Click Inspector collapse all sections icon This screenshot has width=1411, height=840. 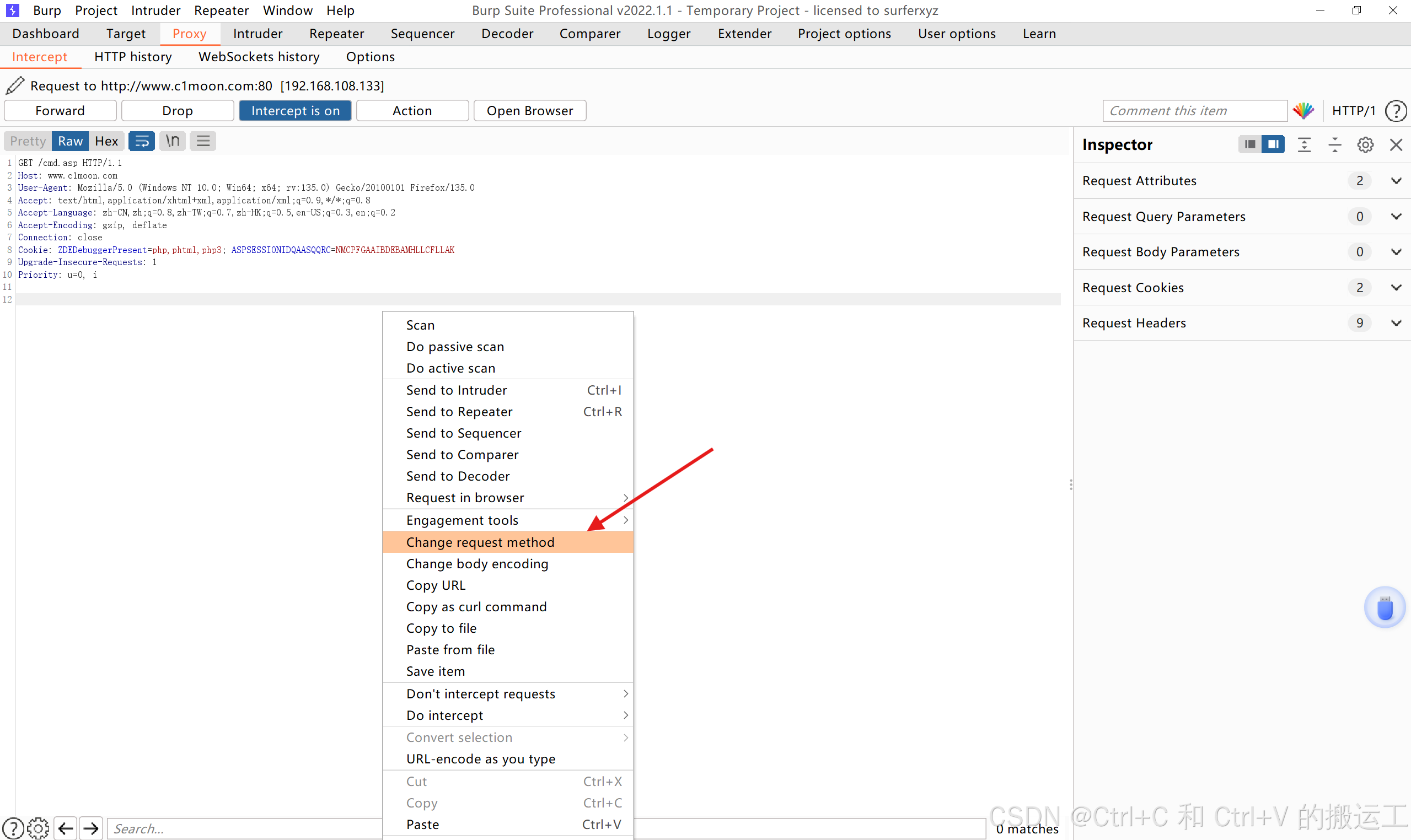click(x=1334, y=145)
